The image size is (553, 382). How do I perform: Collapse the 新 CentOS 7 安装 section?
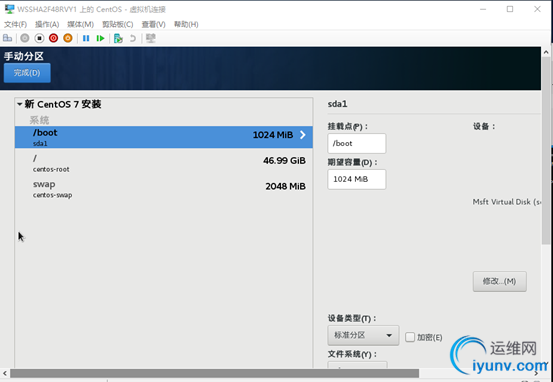click(x=20, y=104)
